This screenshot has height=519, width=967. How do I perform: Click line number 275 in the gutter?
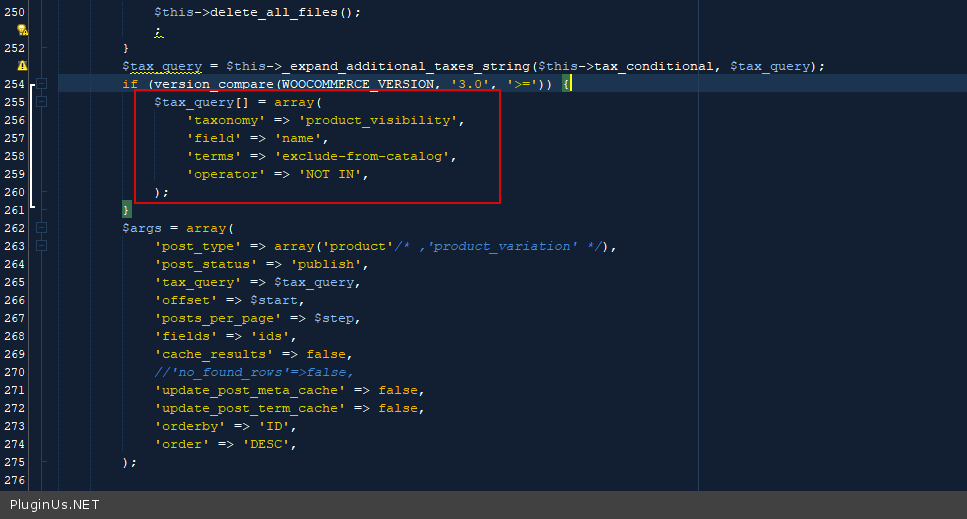[14, 462]
